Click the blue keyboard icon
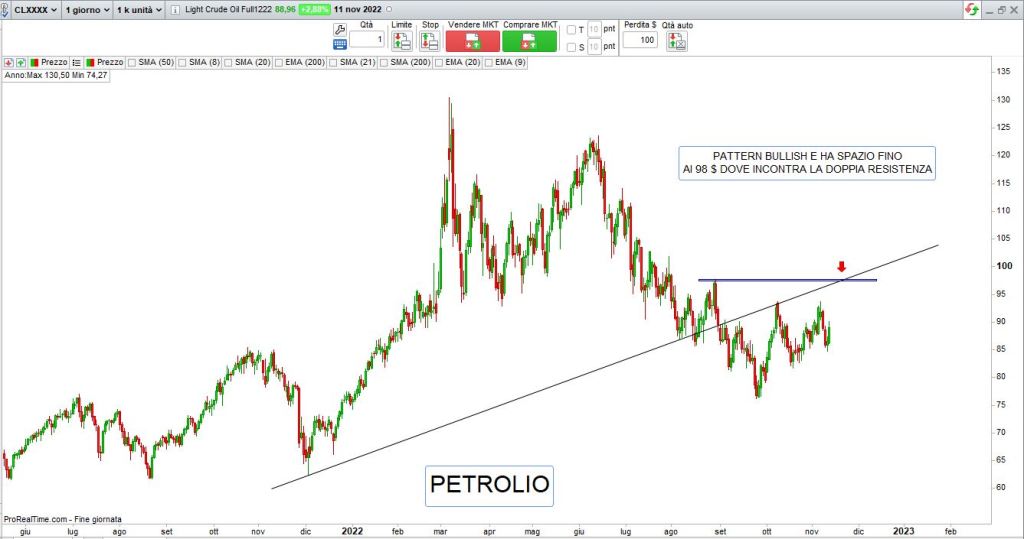This screenshot has width=1024, height=539. pos(339,44)
